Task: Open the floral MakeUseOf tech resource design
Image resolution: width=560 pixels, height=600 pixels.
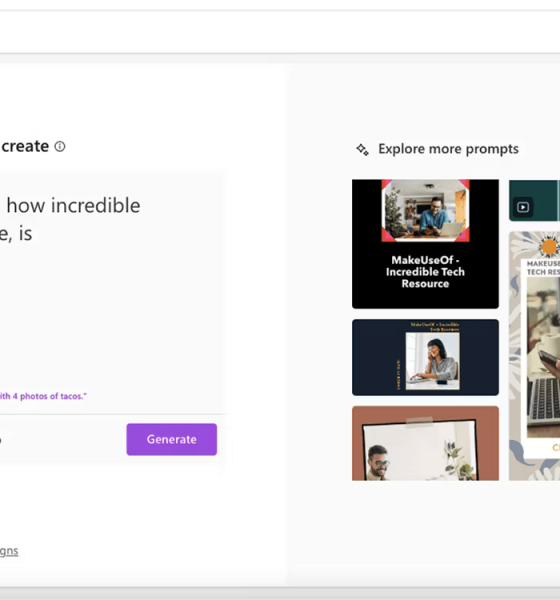Action: [x=534, y=356]
